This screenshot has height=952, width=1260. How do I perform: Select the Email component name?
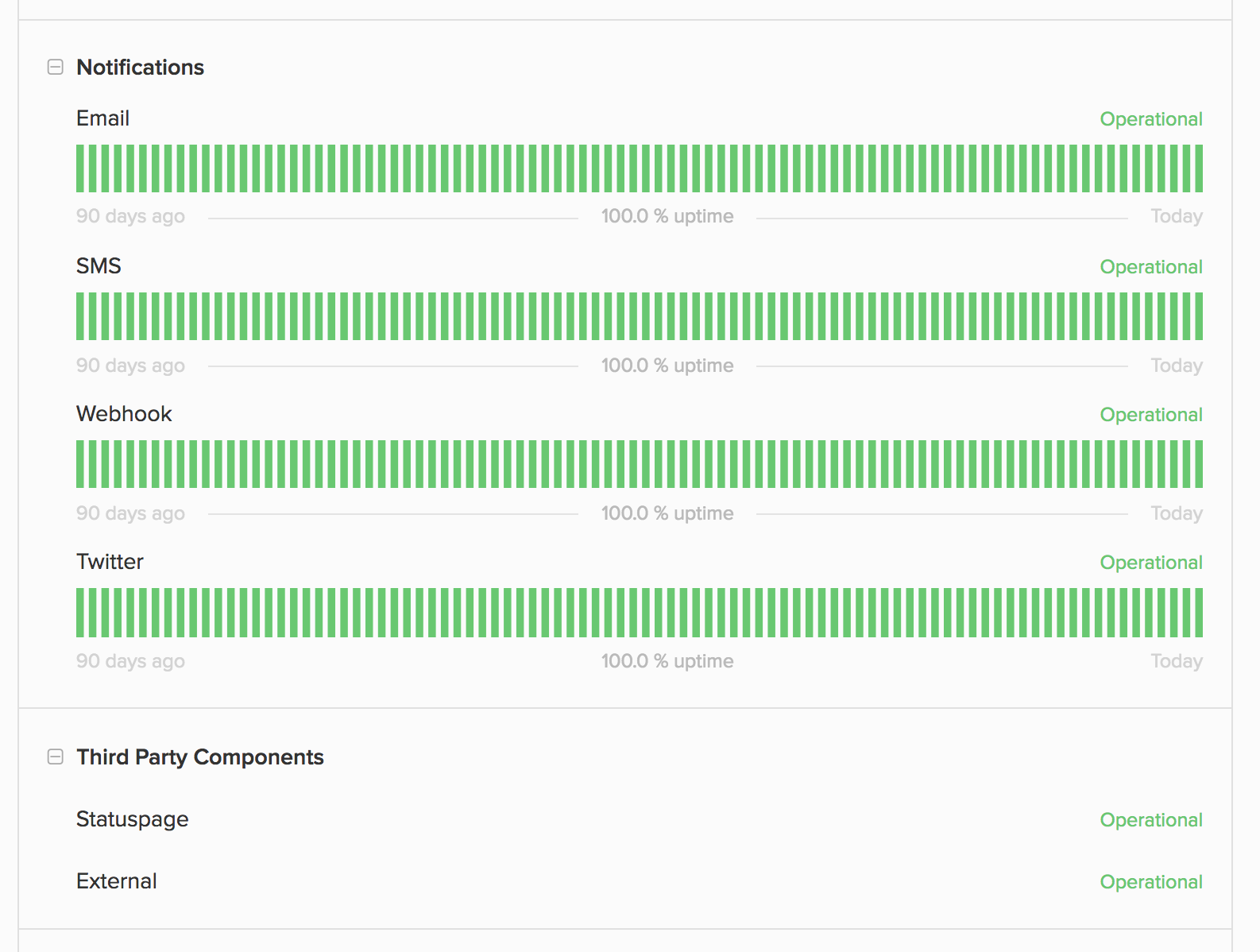pos(102,118)
